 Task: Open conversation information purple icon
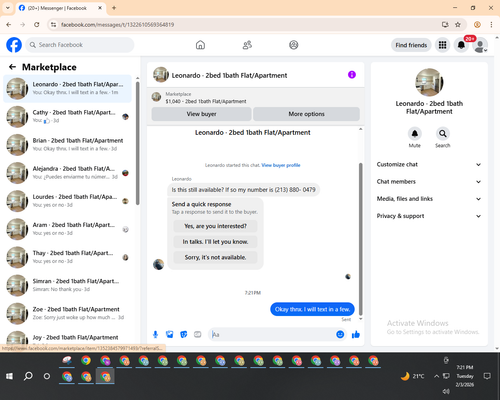[352, 75]
